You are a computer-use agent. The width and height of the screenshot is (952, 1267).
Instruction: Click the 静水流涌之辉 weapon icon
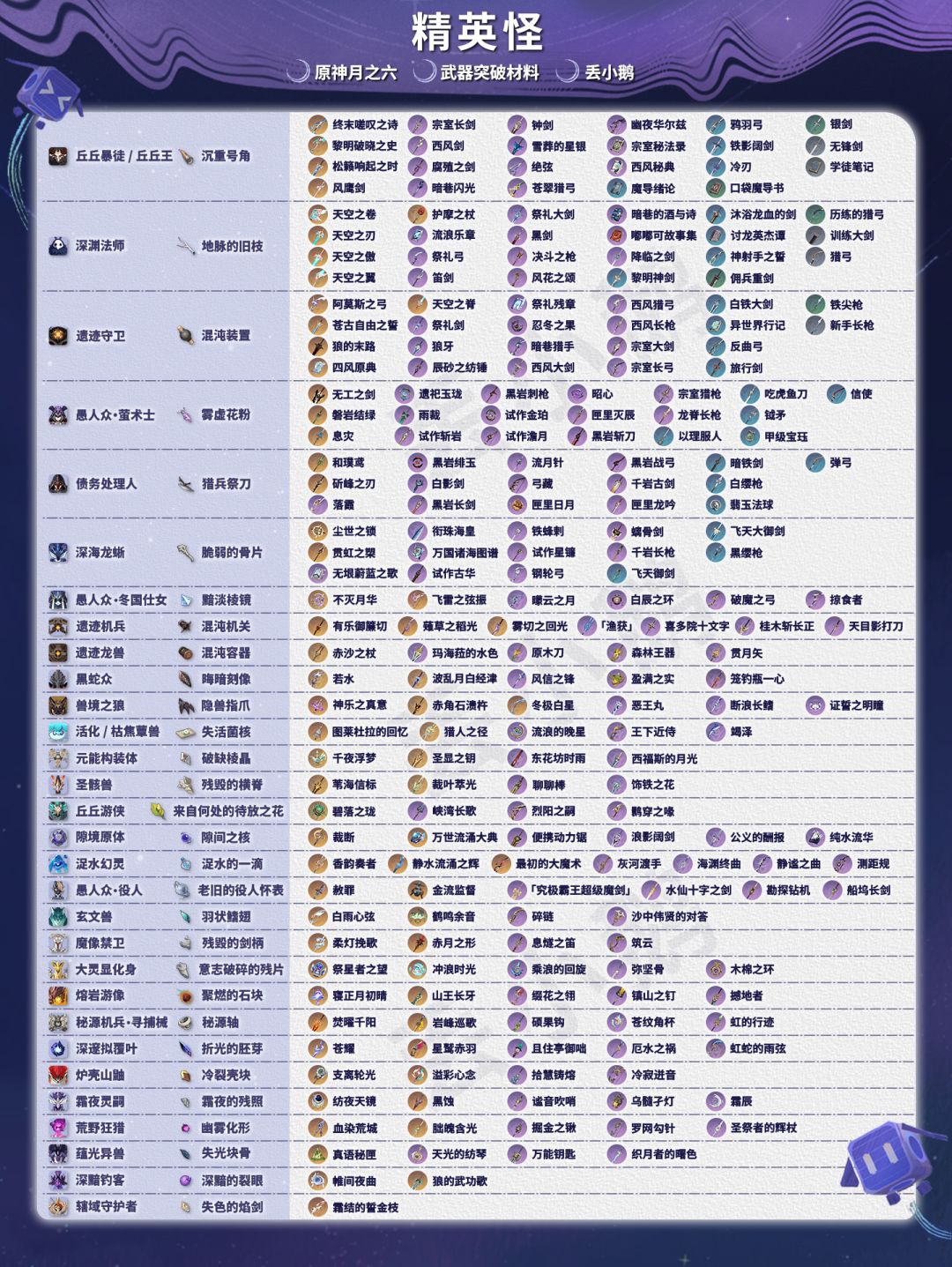398,864
